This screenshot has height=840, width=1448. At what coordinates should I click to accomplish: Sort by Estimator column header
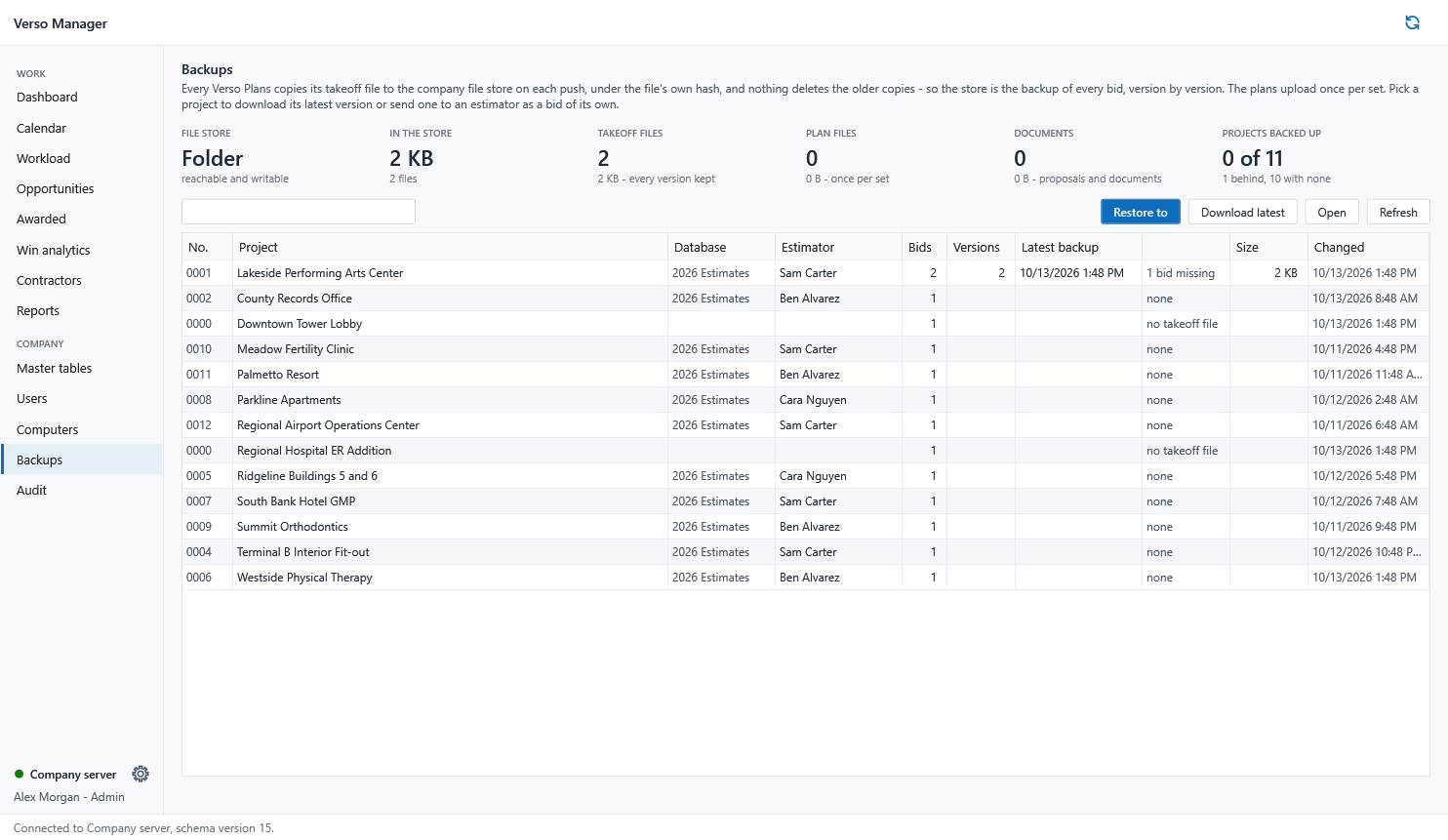coord(838,247)
